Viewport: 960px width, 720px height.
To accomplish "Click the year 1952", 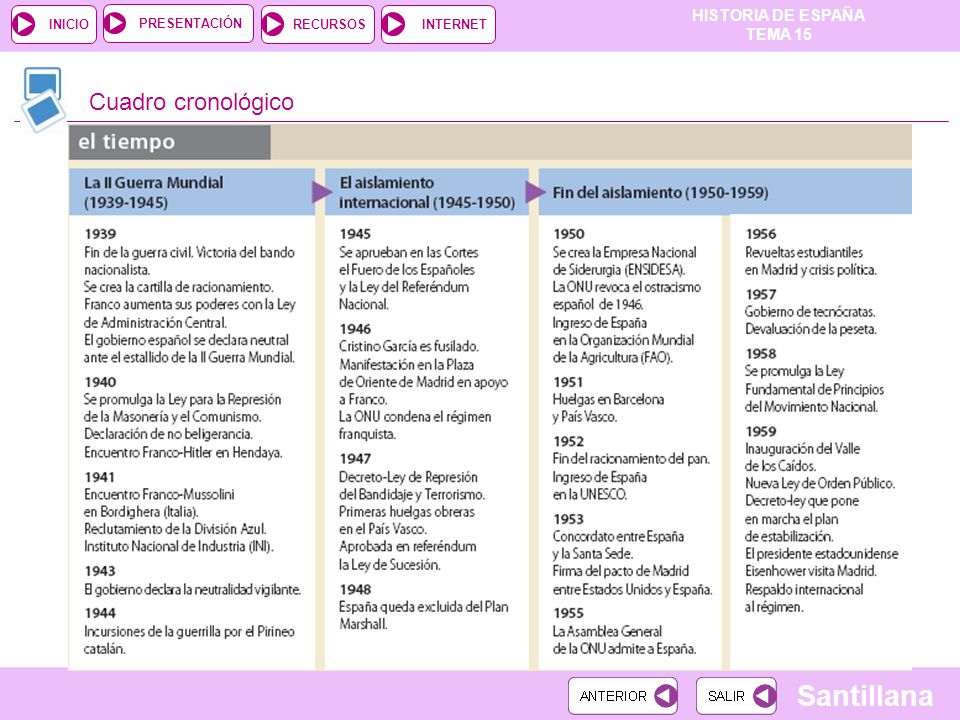I will tap(569, 441).
